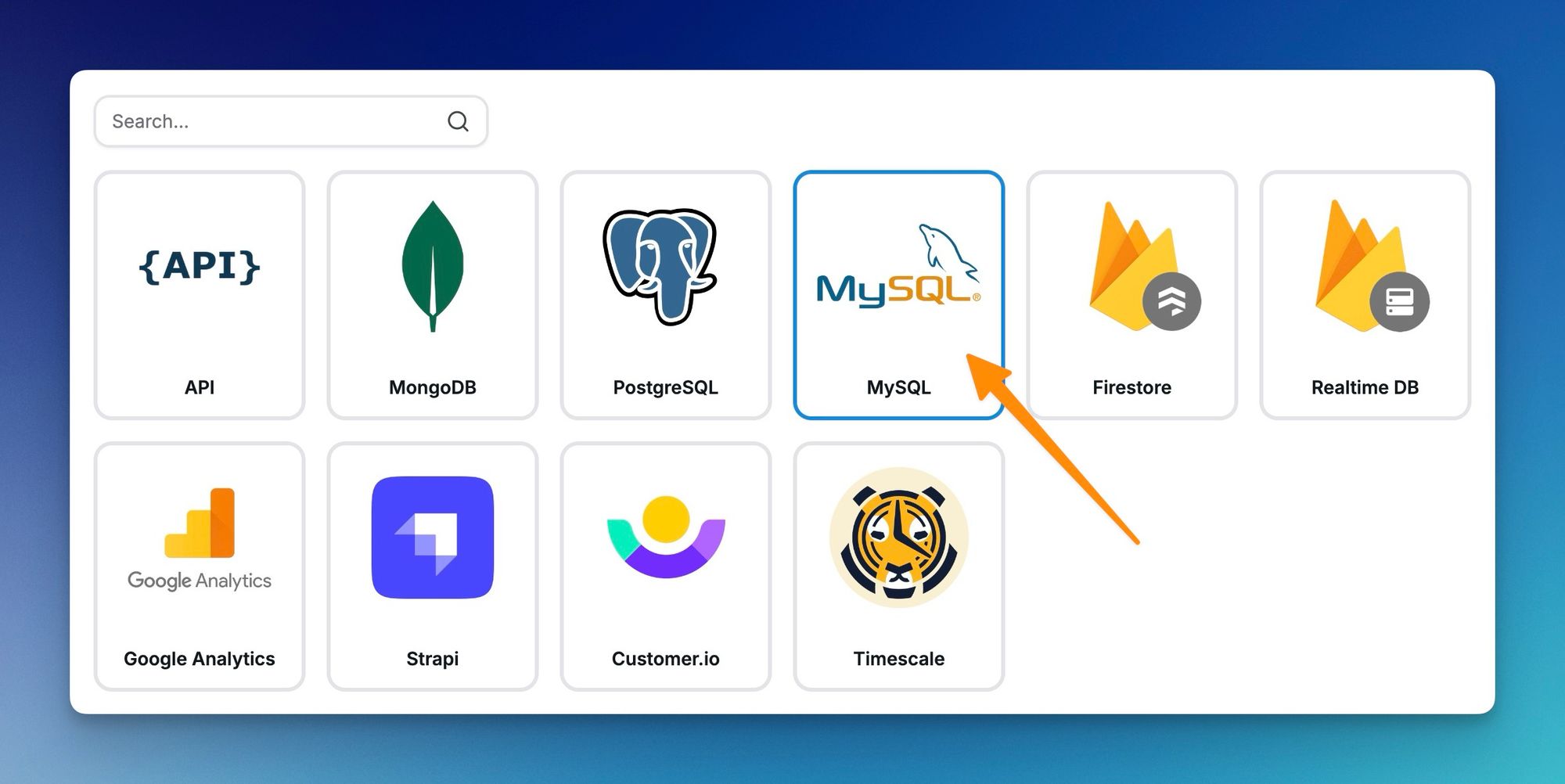Click the Customer.io logo

tap(665, 536)
